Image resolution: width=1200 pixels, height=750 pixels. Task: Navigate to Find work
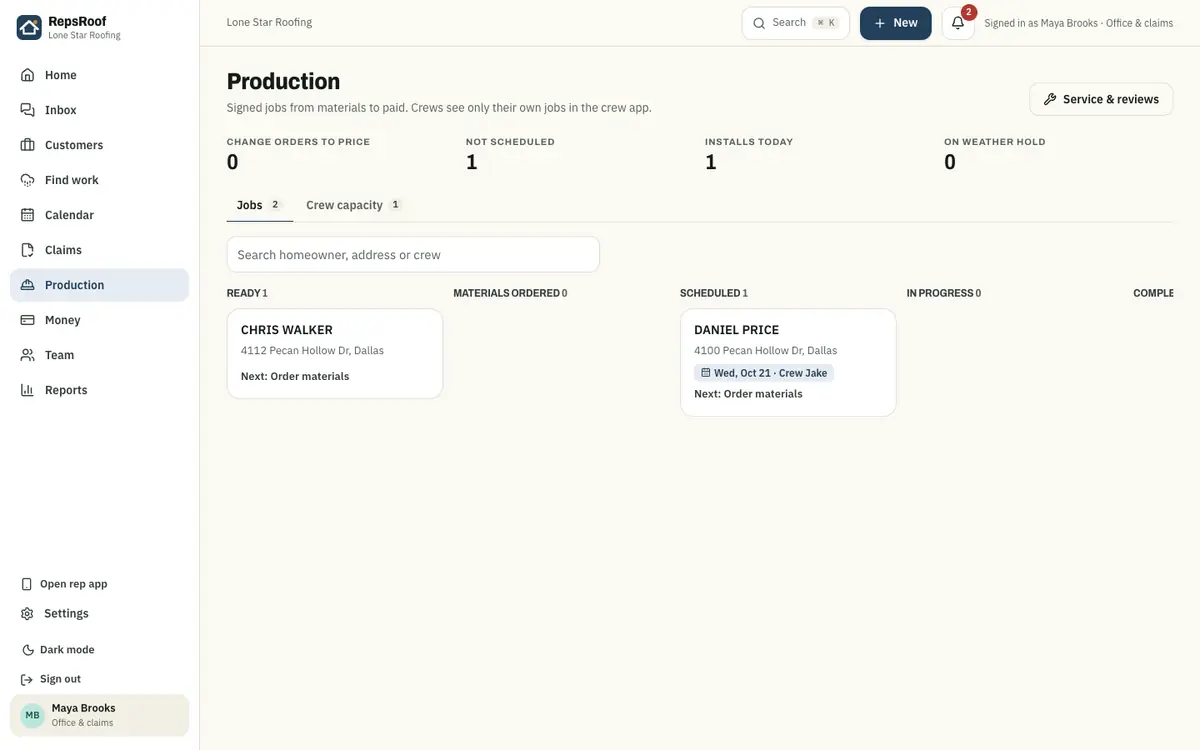coord(99,180)
